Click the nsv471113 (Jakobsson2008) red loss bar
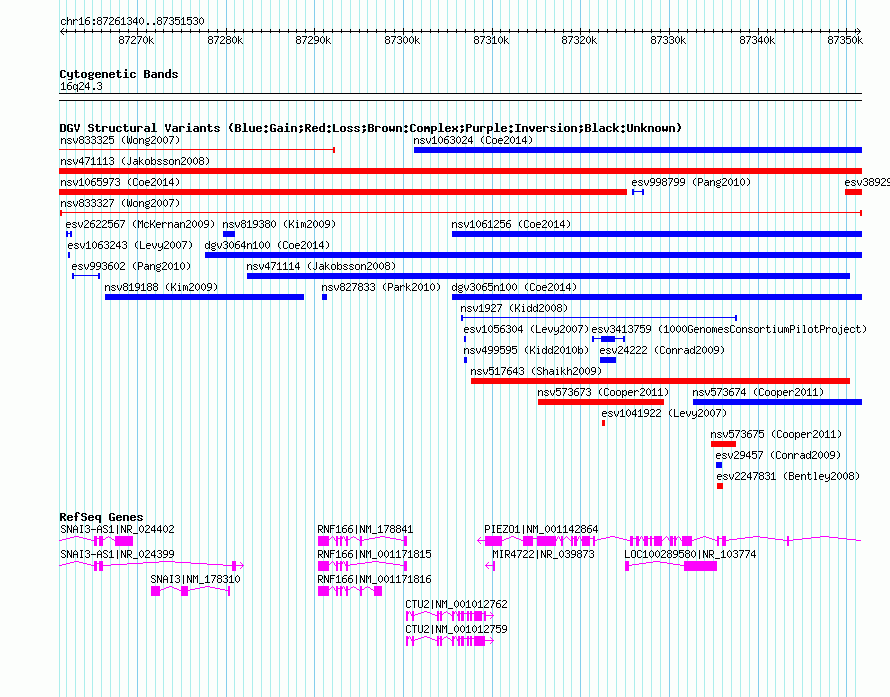Image resolution: width=890 pixels, height=697 pixels. [x=461, y=171]
